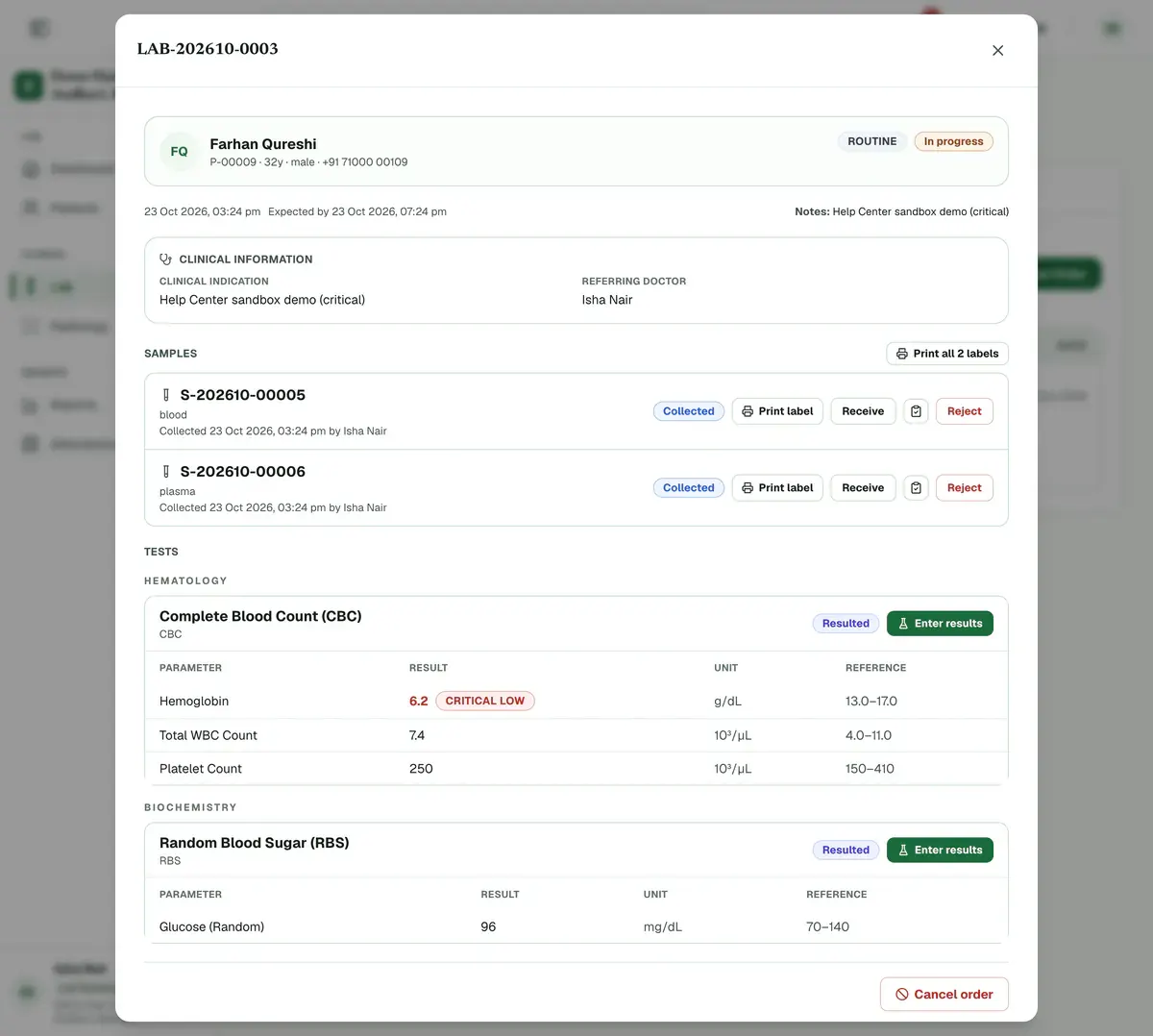Click clipboard icon for sample S-202610-00006

coord(916,488)
